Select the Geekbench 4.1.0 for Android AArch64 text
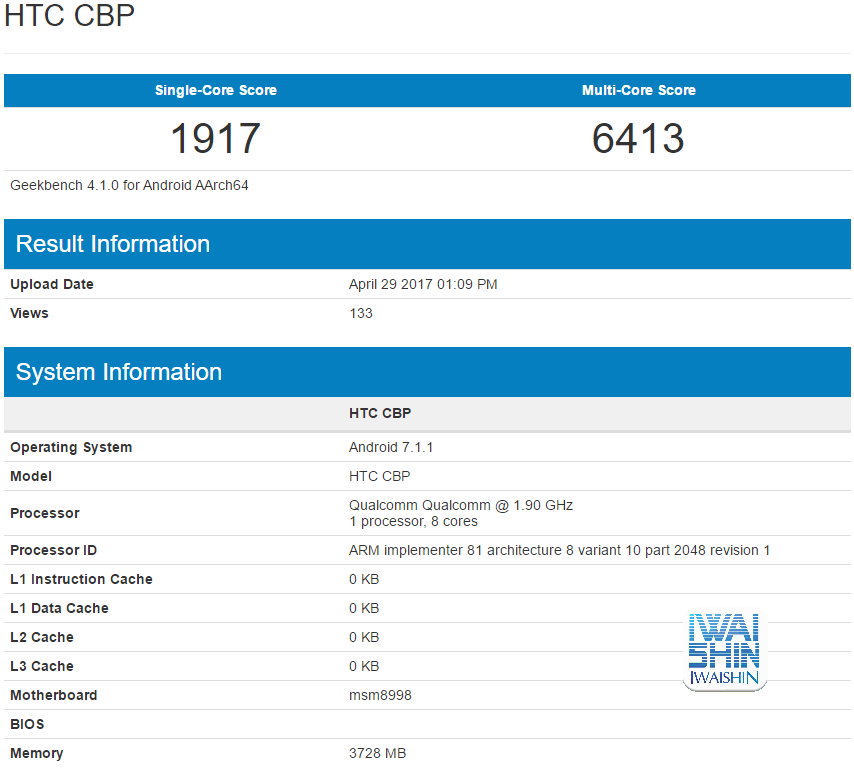 [x=129, y=185]
